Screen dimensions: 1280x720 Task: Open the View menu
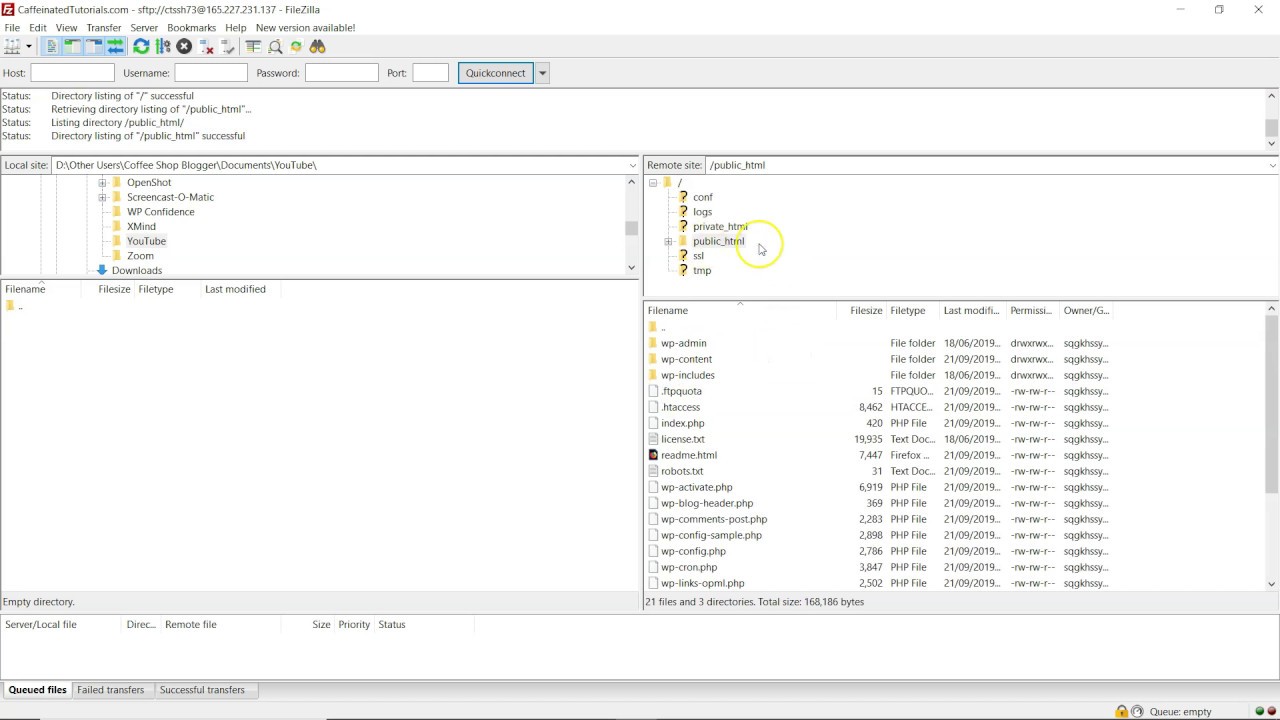tap(66, 28)
